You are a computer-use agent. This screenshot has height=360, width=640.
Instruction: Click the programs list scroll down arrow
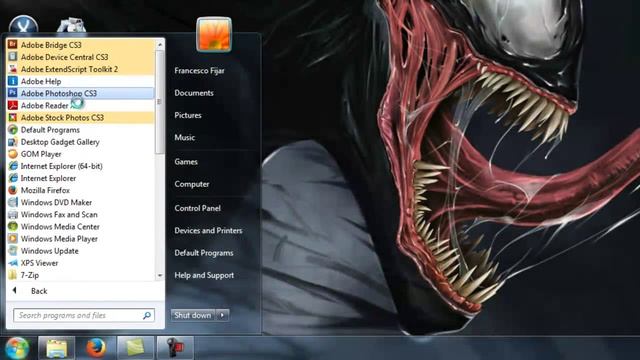tap(160, 276)
